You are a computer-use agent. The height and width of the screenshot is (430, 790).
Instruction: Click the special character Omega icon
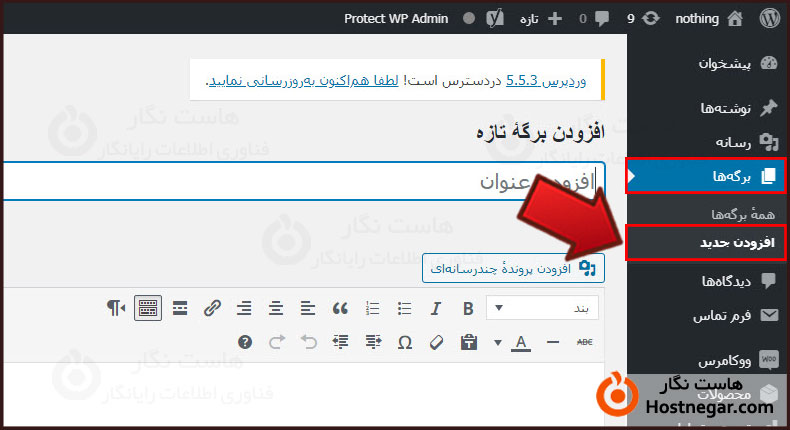(x=404, y=342)
